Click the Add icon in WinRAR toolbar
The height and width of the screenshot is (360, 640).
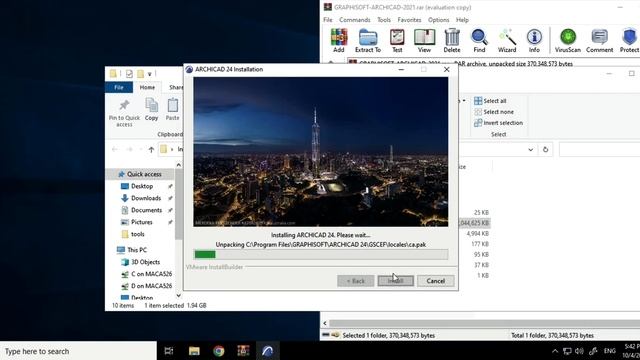338,40
